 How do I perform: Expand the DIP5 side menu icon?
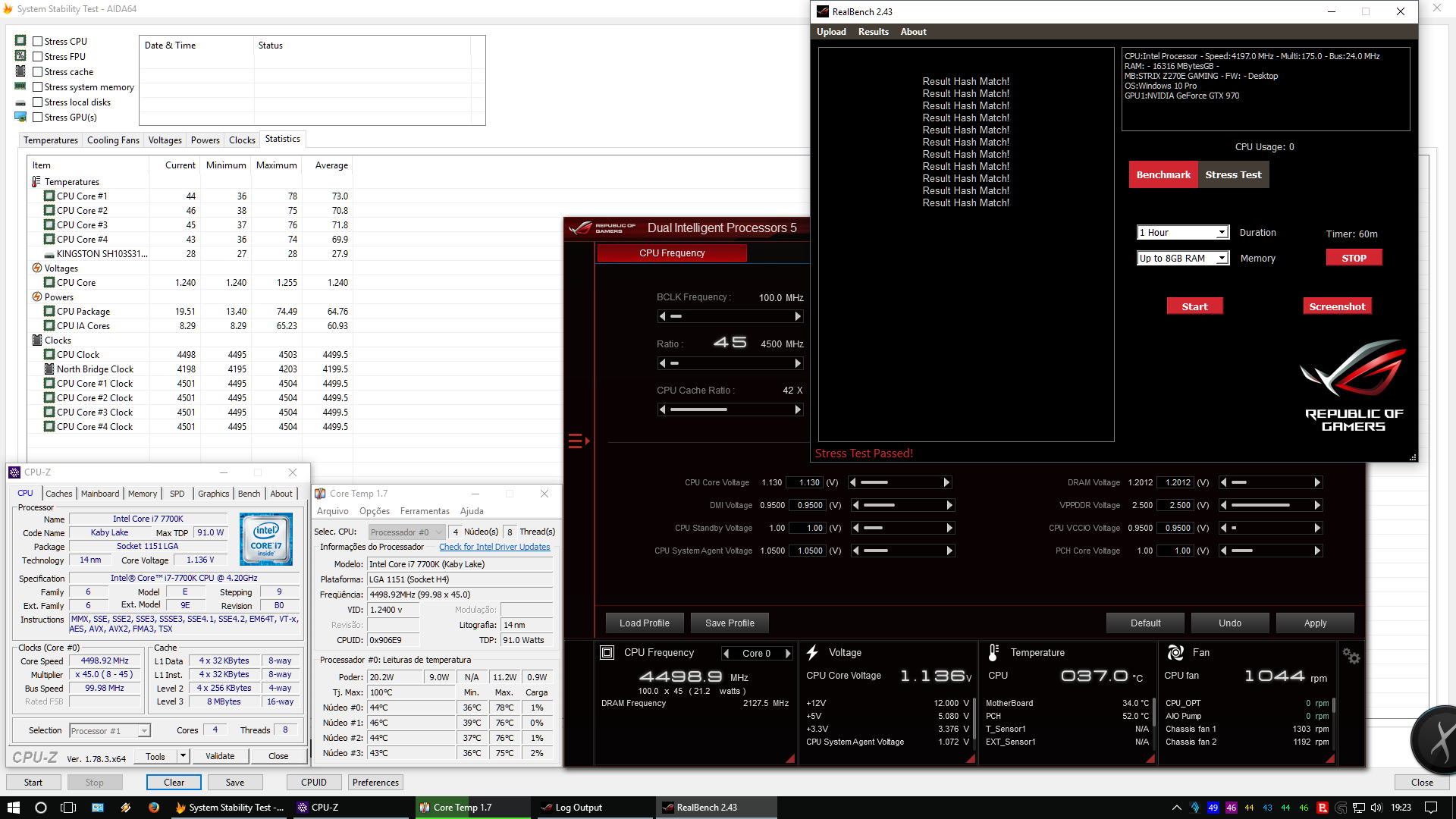pyautogui.click(x=579, y=441)
